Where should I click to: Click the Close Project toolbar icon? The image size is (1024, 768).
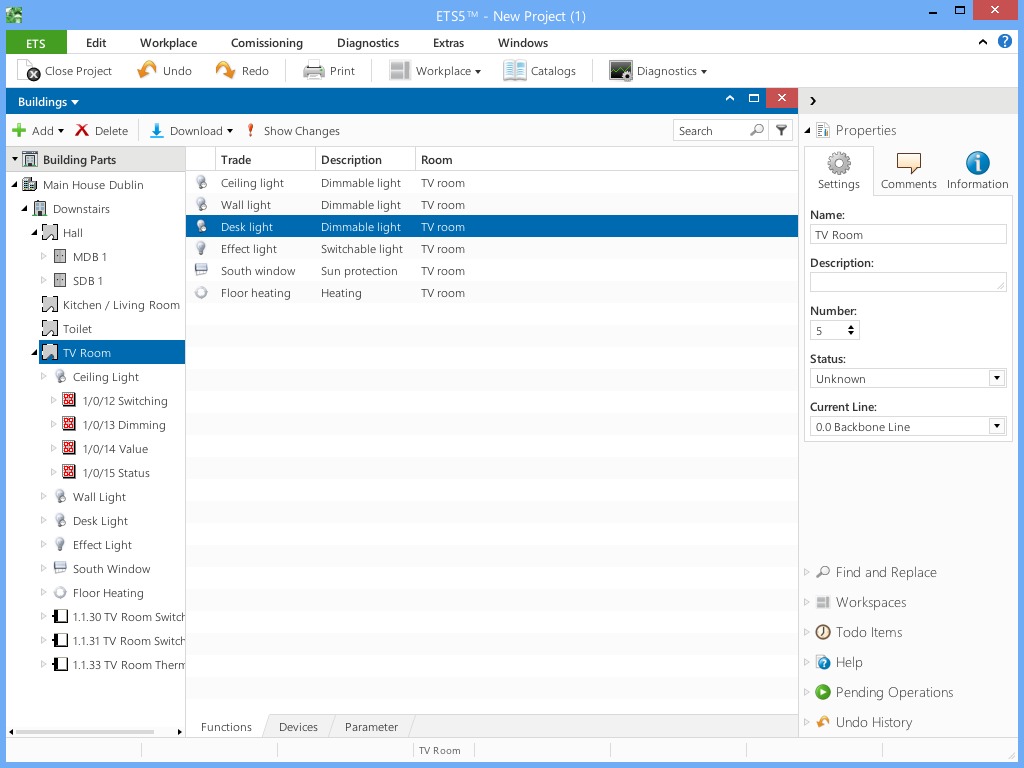point(29,71)
